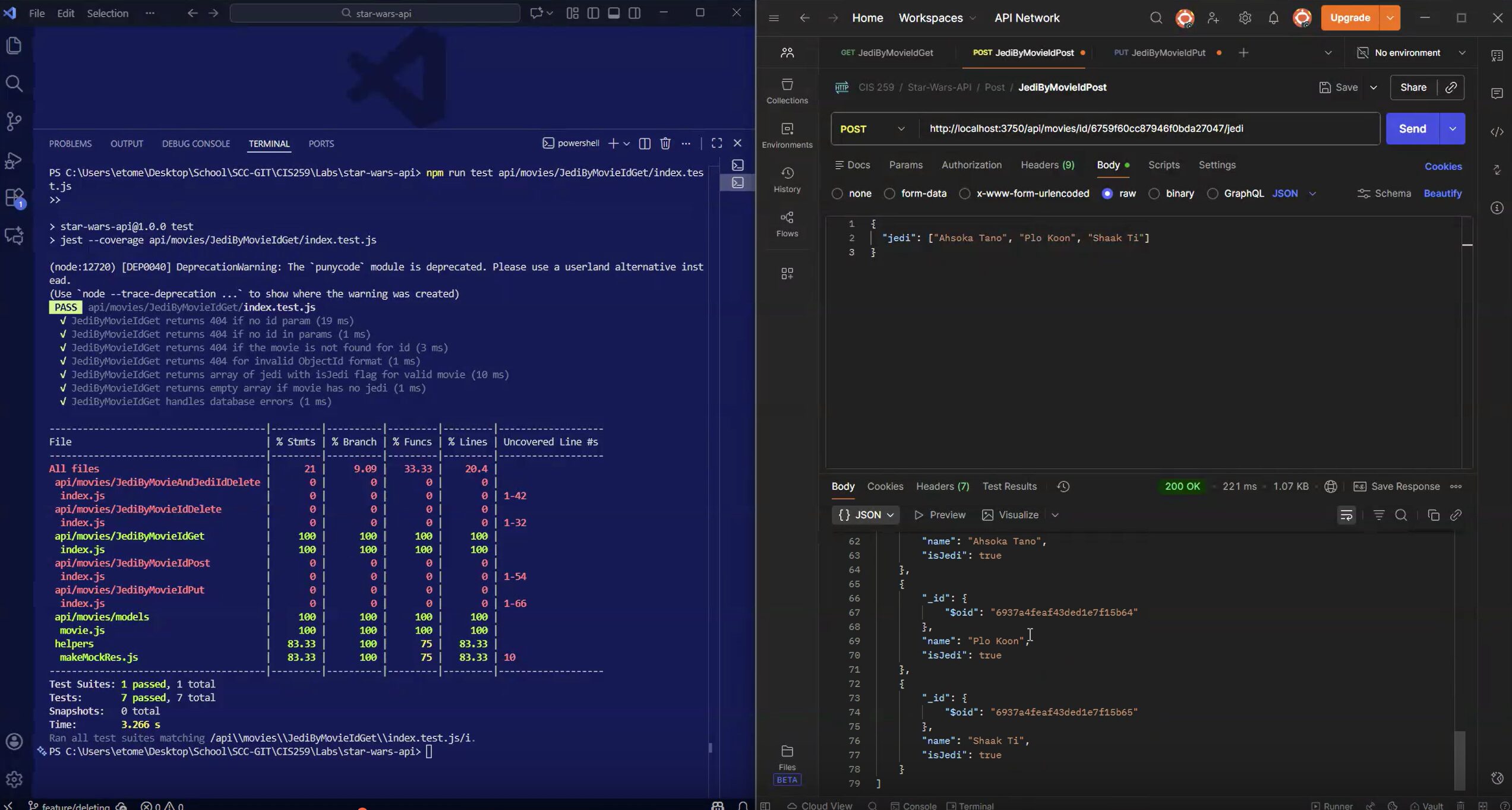Open Postman History sidebar
Viewport: 1512px width, 810px height.
pyautogui.click(x=787, y=179)
